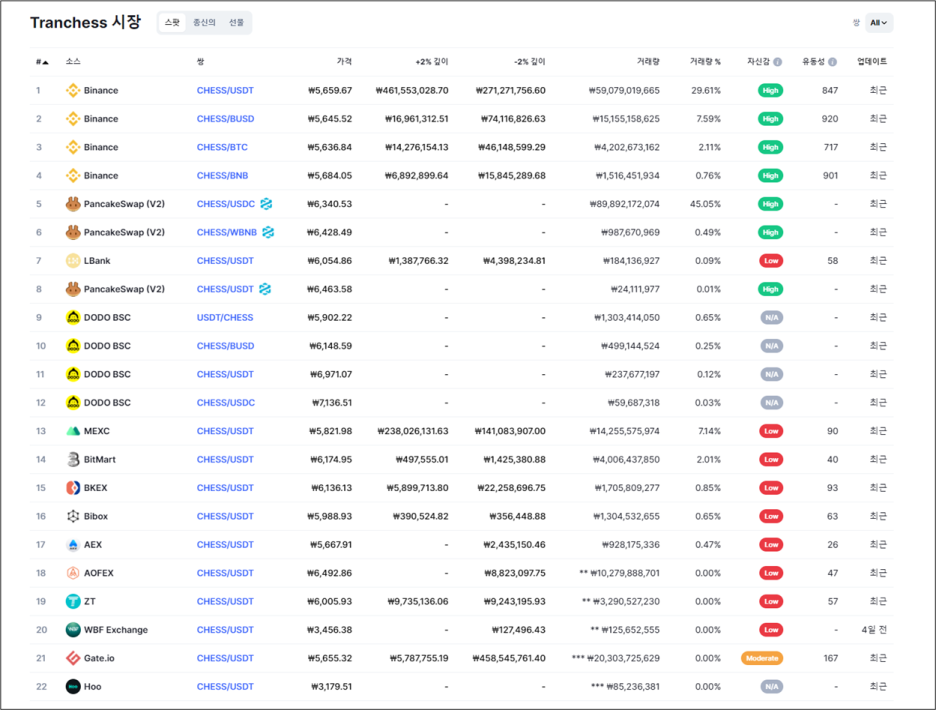The width and height of the screenshot is (936, 710).
Task: Click the Binance logo in the CHESS/BTC row
Action: coord(73,147)
